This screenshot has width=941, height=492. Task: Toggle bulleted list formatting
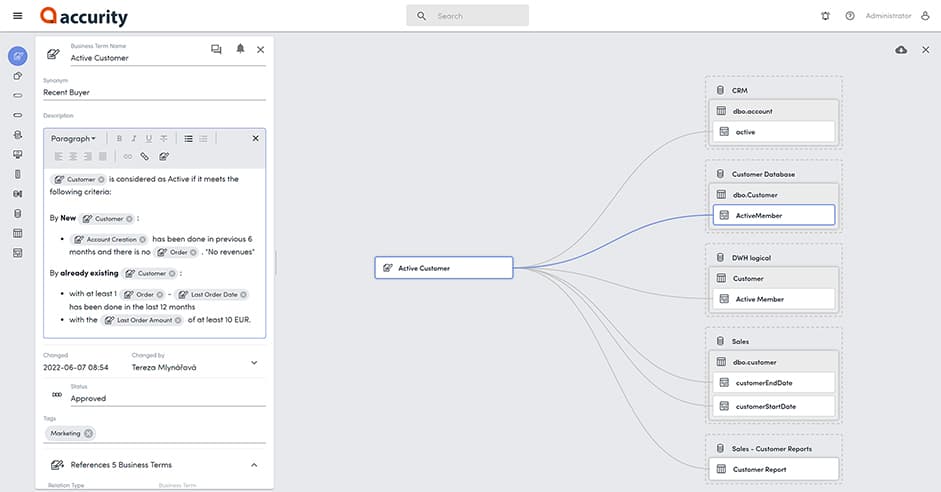[x=188, y=138]
